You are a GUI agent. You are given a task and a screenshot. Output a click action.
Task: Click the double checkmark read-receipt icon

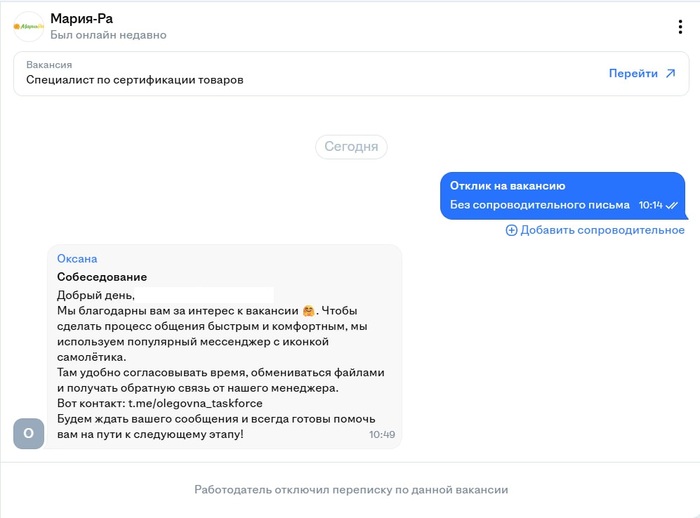pos(672,205)
